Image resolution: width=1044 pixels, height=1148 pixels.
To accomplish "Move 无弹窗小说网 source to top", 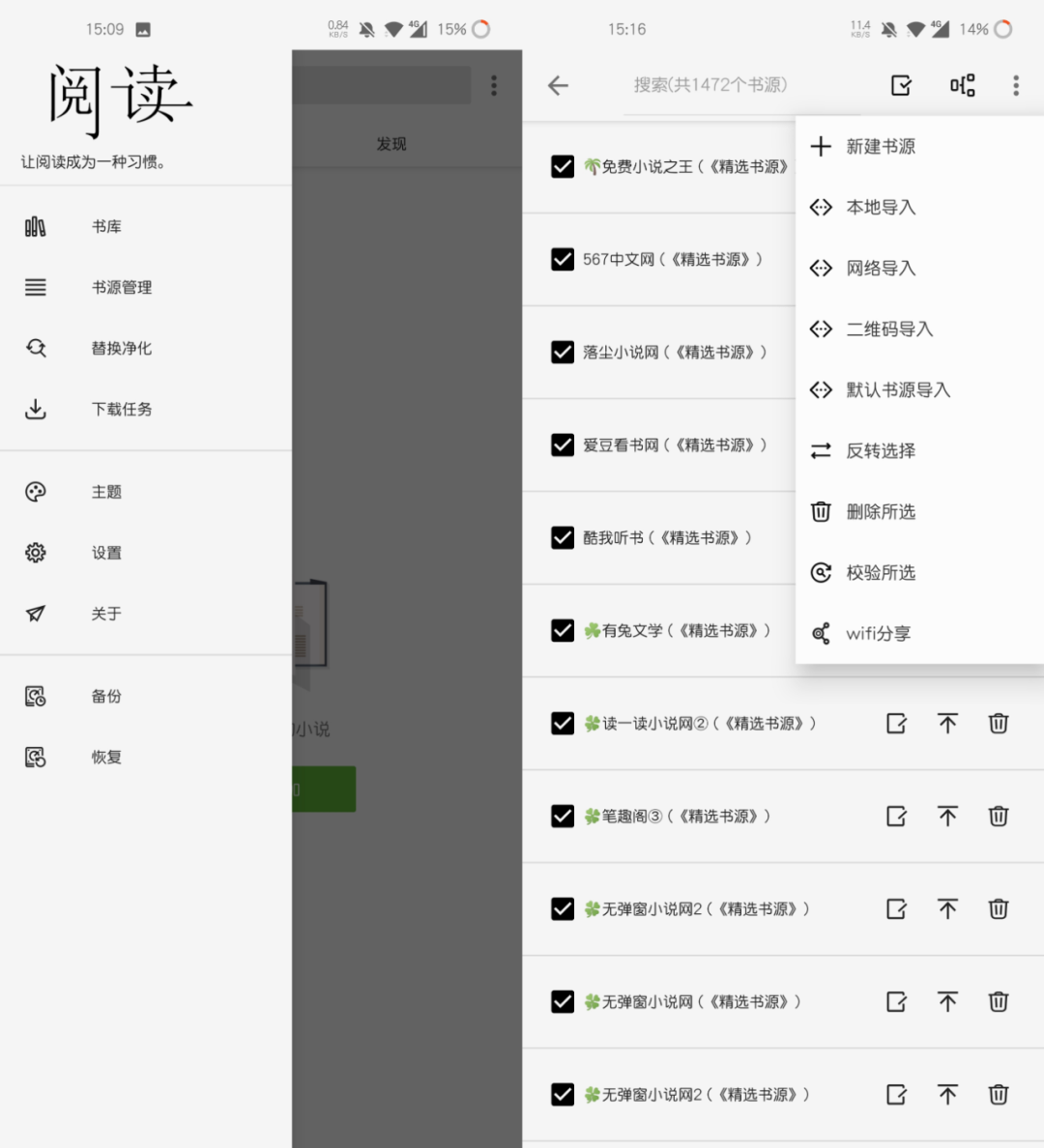I will [x=947, y=1001].
